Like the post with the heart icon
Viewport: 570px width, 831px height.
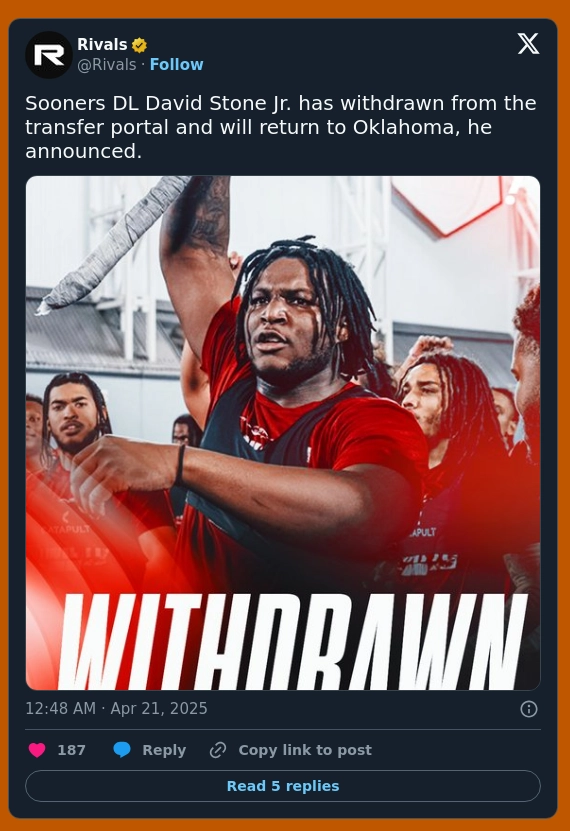pyautogui.click(x=37, y=750)
